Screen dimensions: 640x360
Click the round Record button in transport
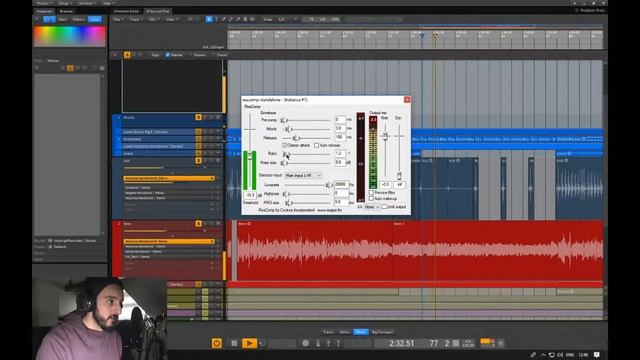click(305, 343)
